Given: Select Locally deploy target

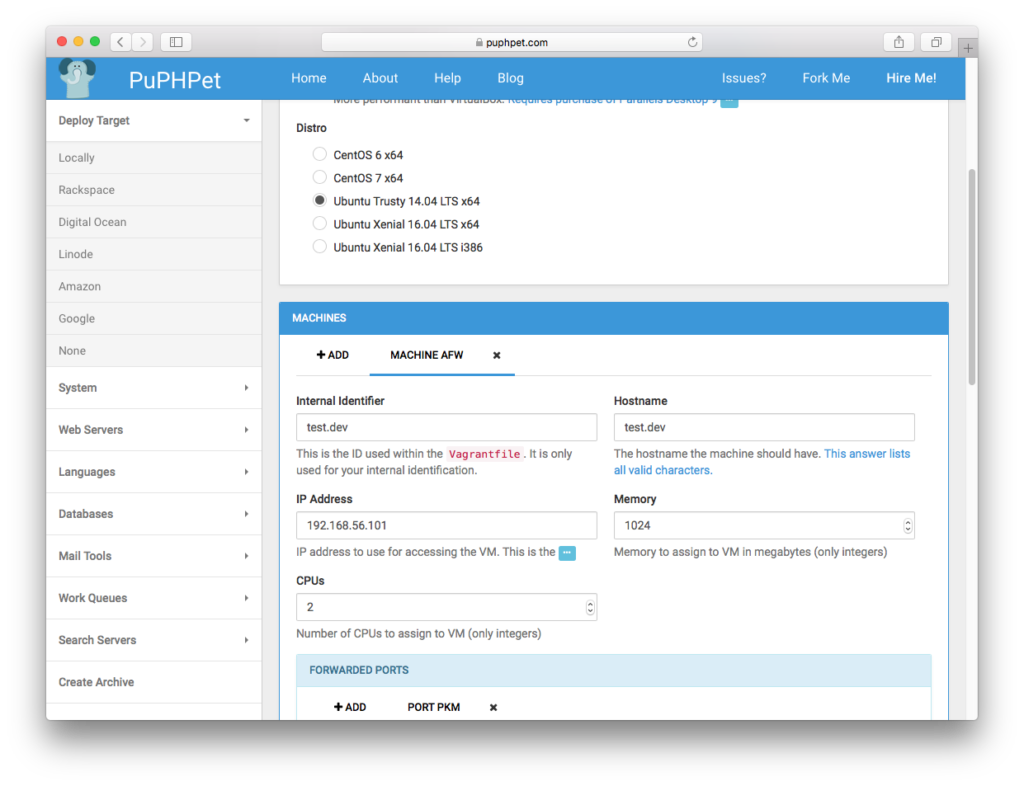Looking at the screenshot, I should pyautogui.click(x=154, y=158).
